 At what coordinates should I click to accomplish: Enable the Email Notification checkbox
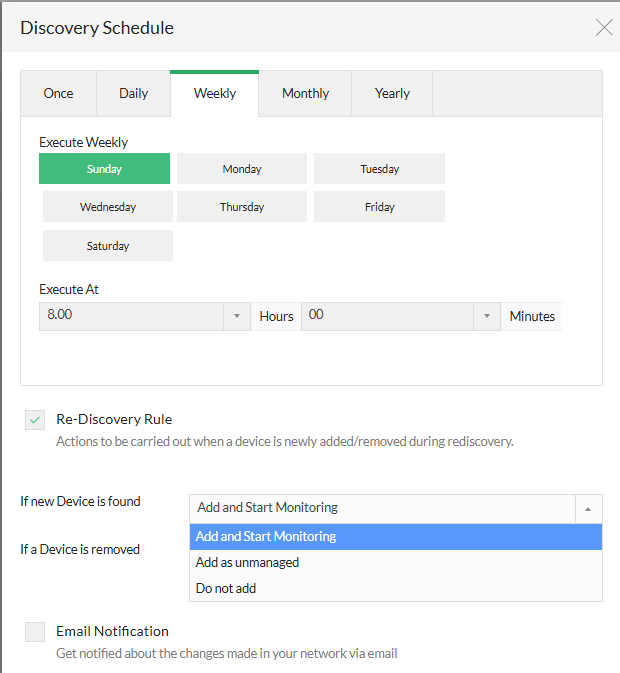tap(35, 632)
